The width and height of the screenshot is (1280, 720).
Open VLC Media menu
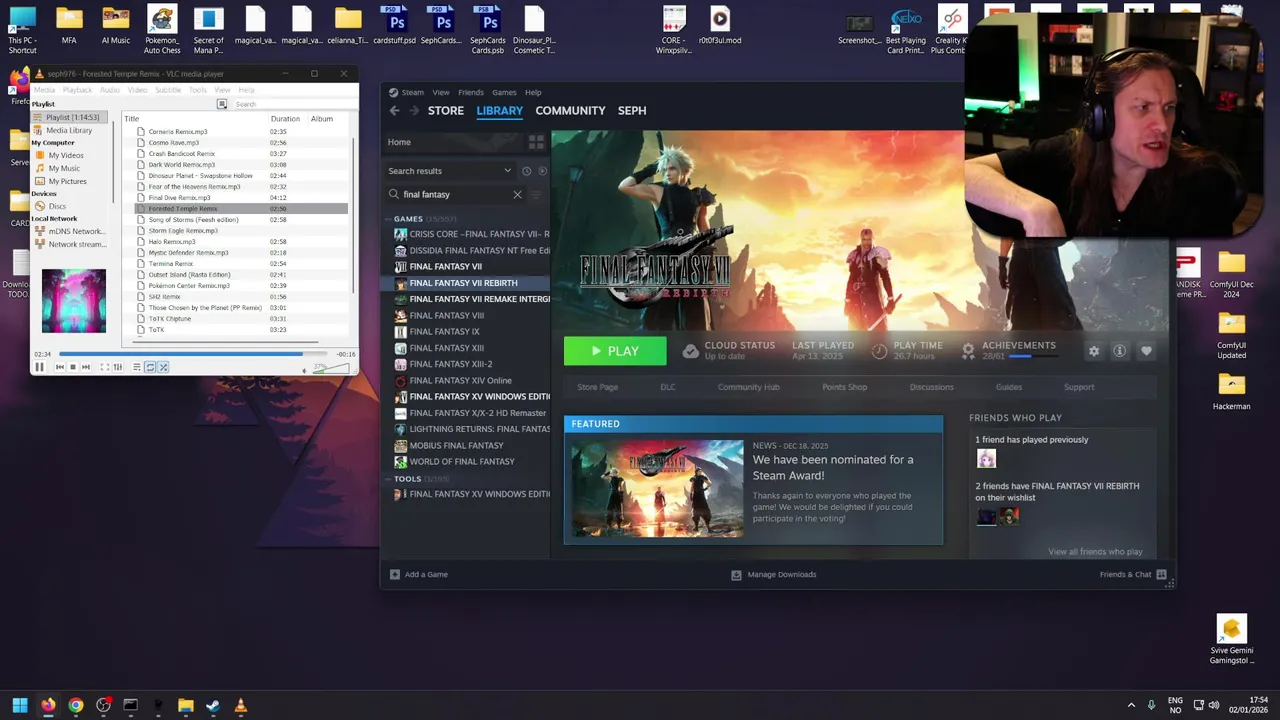[x=45, y=90]
